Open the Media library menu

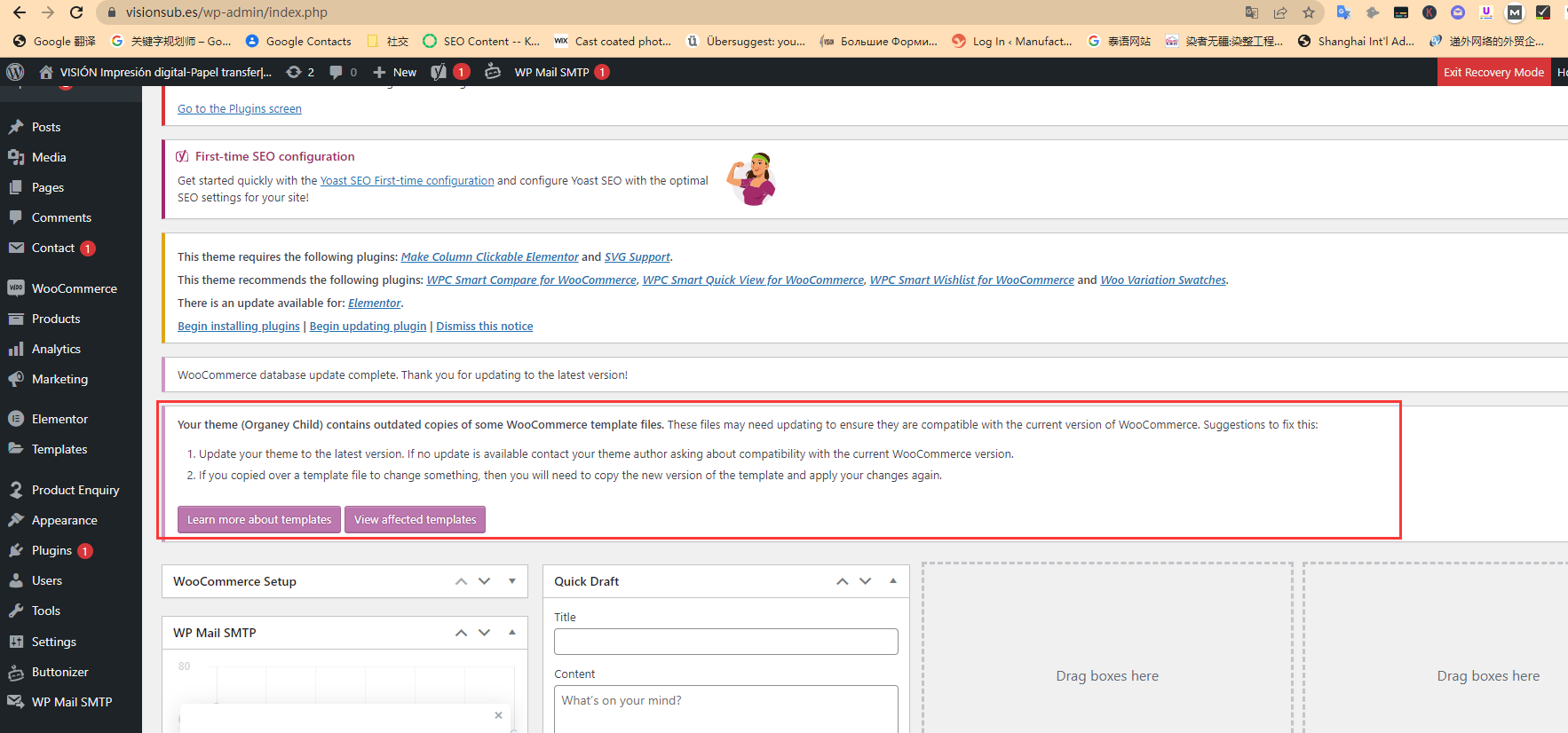tap(49, 157)
